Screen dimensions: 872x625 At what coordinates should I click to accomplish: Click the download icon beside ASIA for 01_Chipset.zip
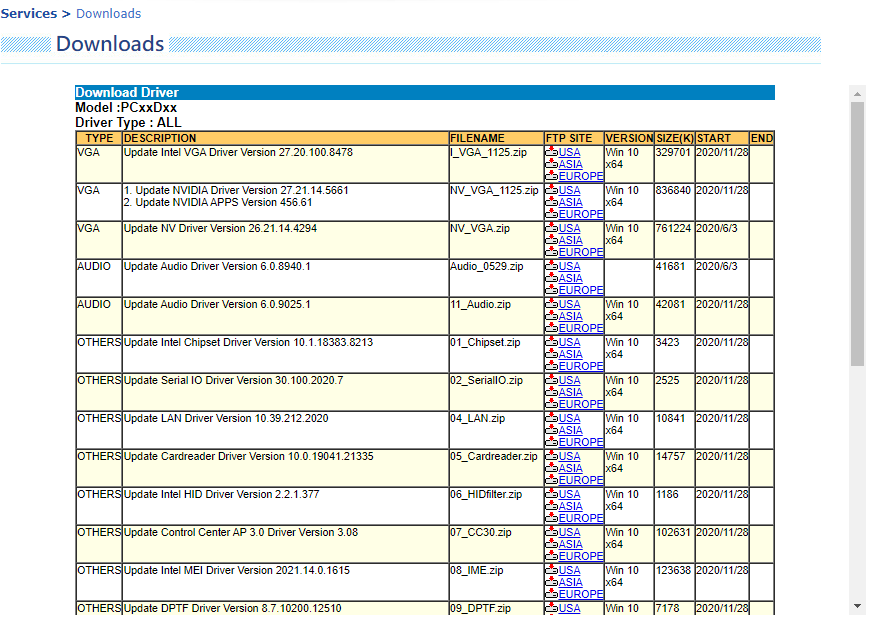click(x=551, y=354)
